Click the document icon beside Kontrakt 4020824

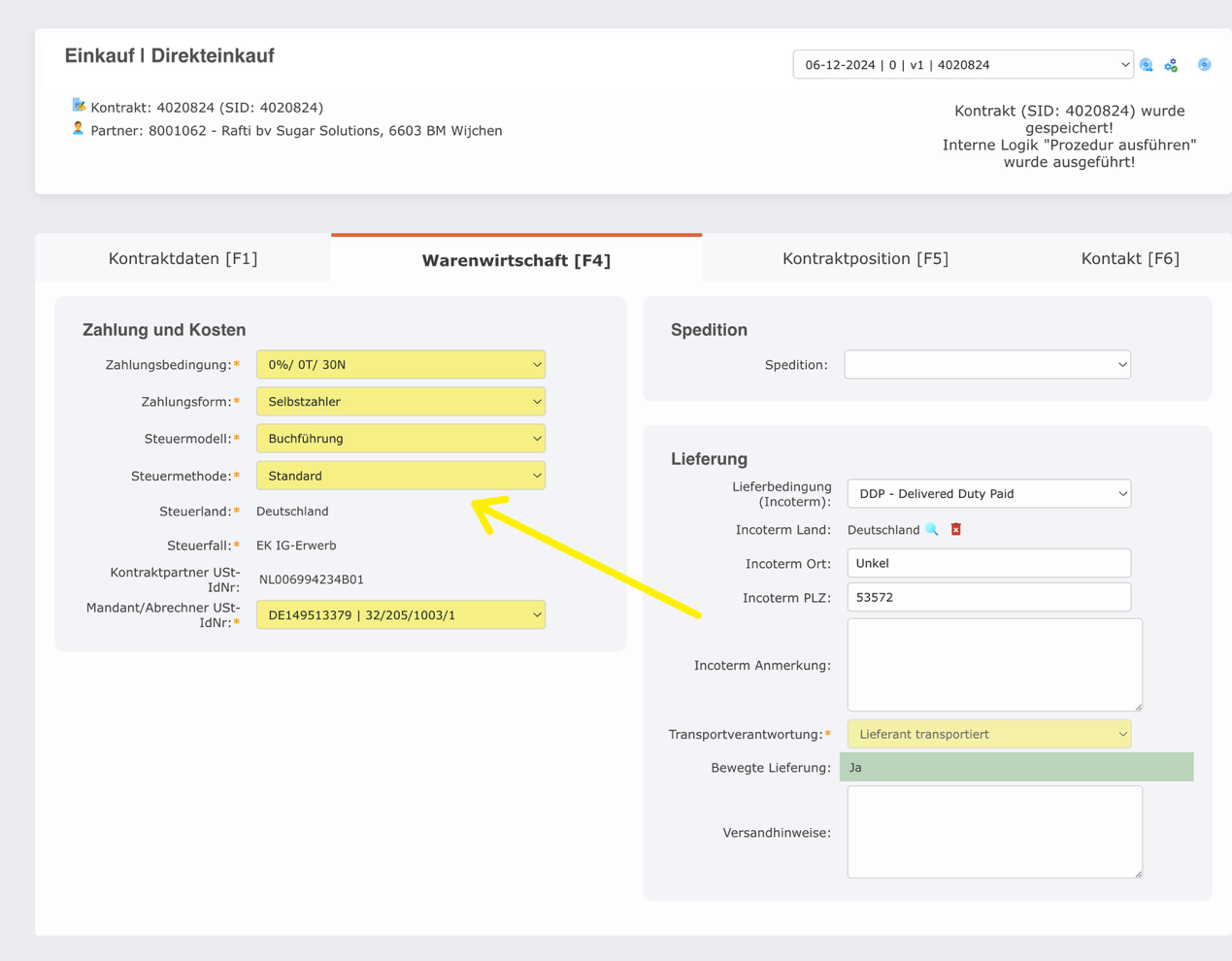(x=80, y=104)
